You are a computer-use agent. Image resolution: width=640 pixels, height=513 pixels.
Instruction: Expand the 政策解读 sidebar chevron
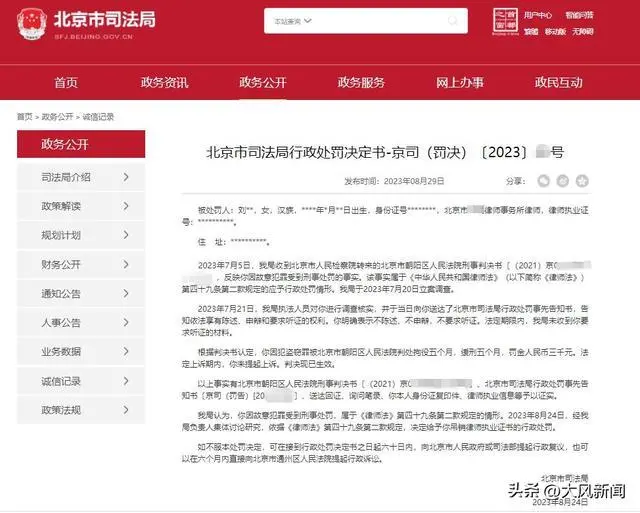pyautogui.click(x=126, y=206)
